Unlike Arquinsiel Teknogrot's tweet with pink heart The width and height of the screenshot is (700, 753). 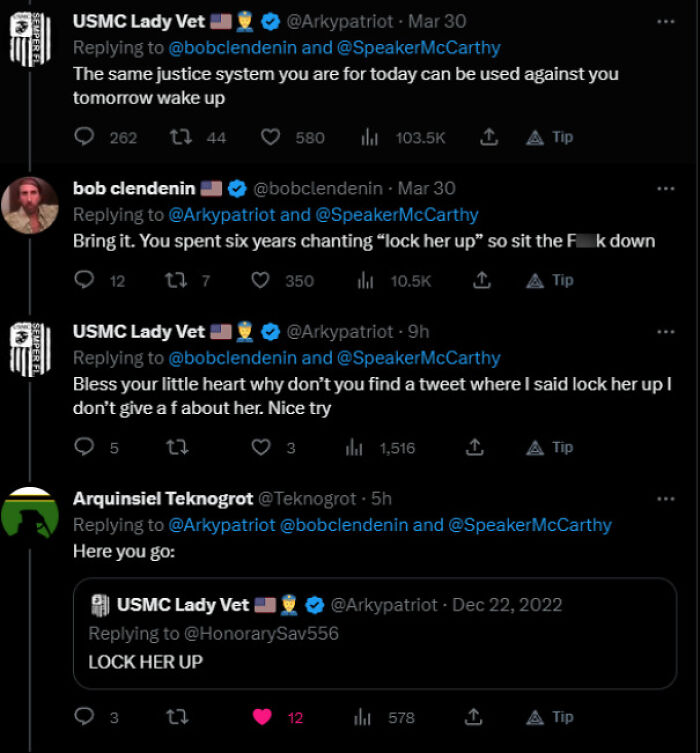pyautogui.click(x=262, y=716)
